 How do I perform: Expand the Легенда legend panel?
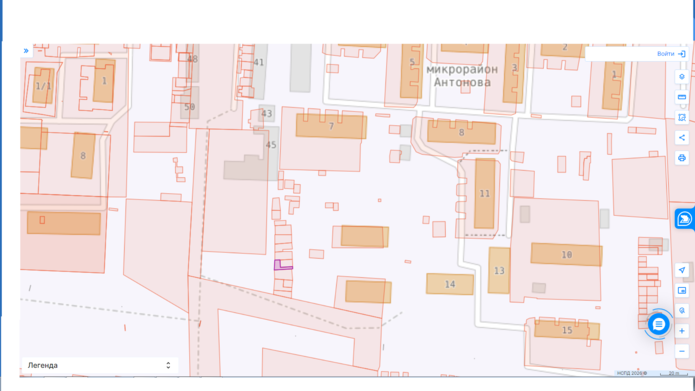100,365
